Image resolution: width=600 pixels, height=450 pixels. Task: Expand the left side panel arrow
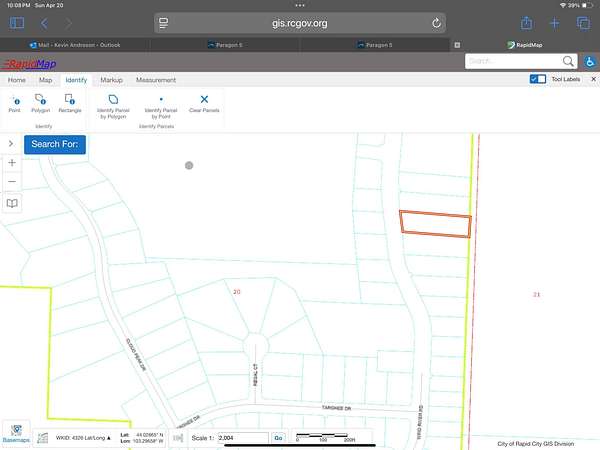(x=11, y=144)
